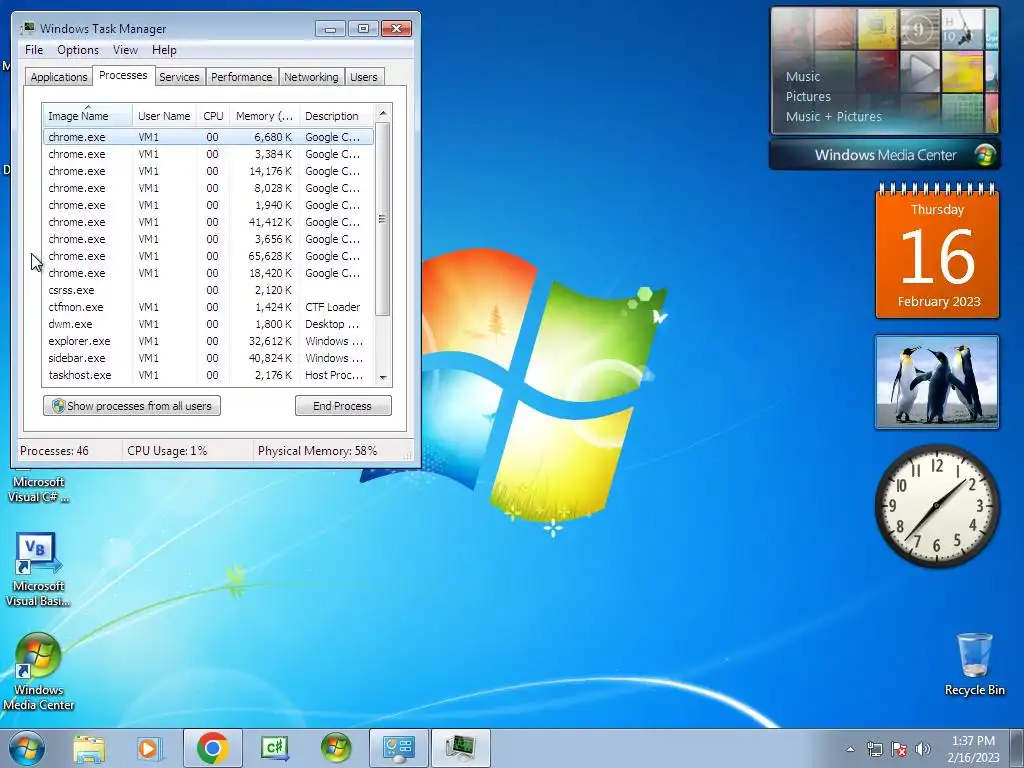The width and height of the screenshot is (1024, 768).
Task: Select the explorer.exe process row
Action: [208, 341]
